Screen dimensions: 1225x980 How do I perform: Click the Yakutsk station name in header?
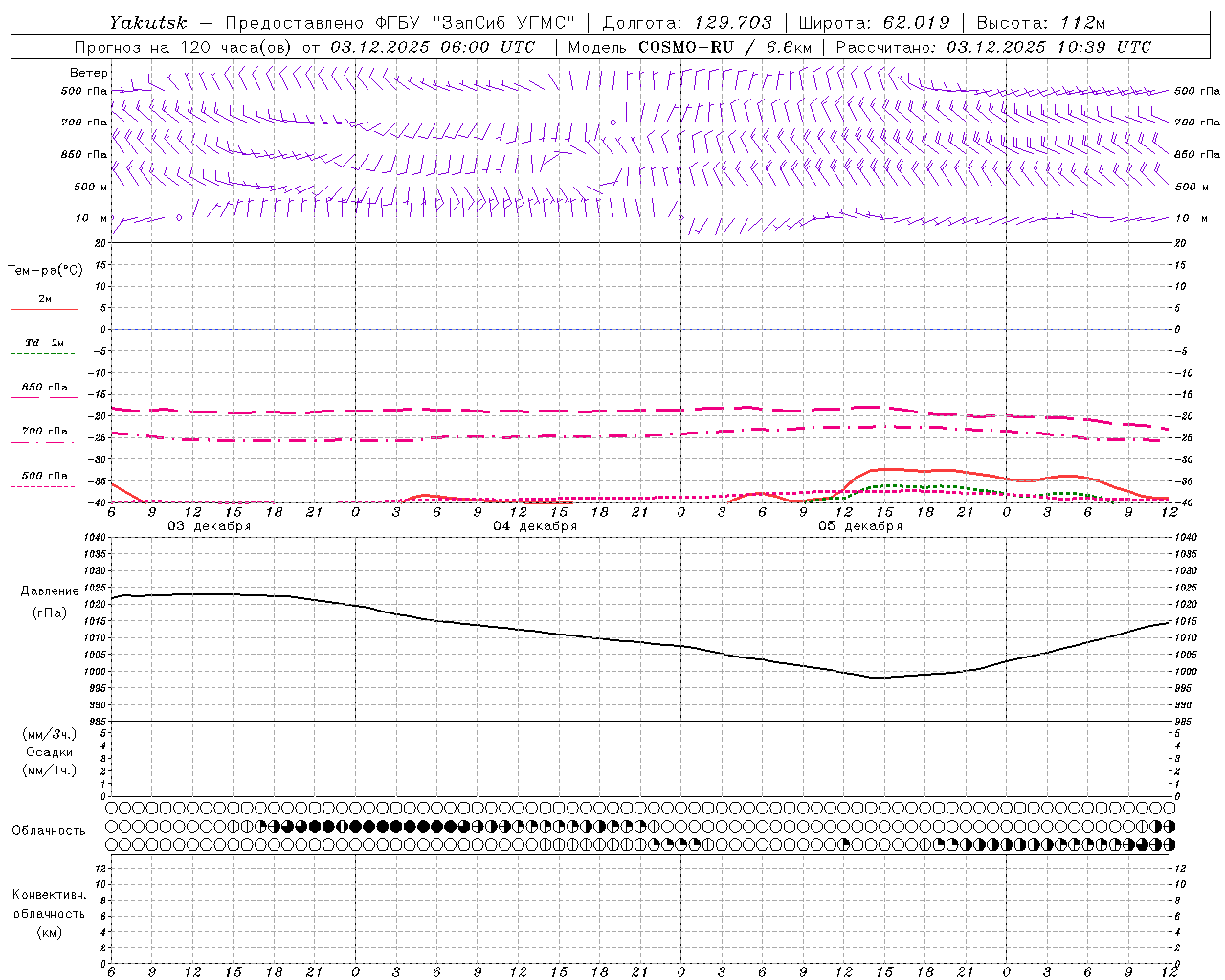click(147, 23)
